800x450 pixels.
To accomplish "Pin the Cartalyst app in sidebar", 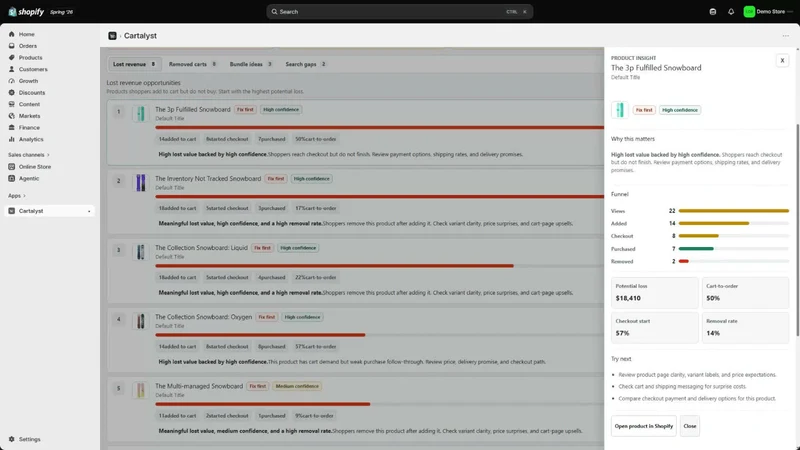I will 89,211.
